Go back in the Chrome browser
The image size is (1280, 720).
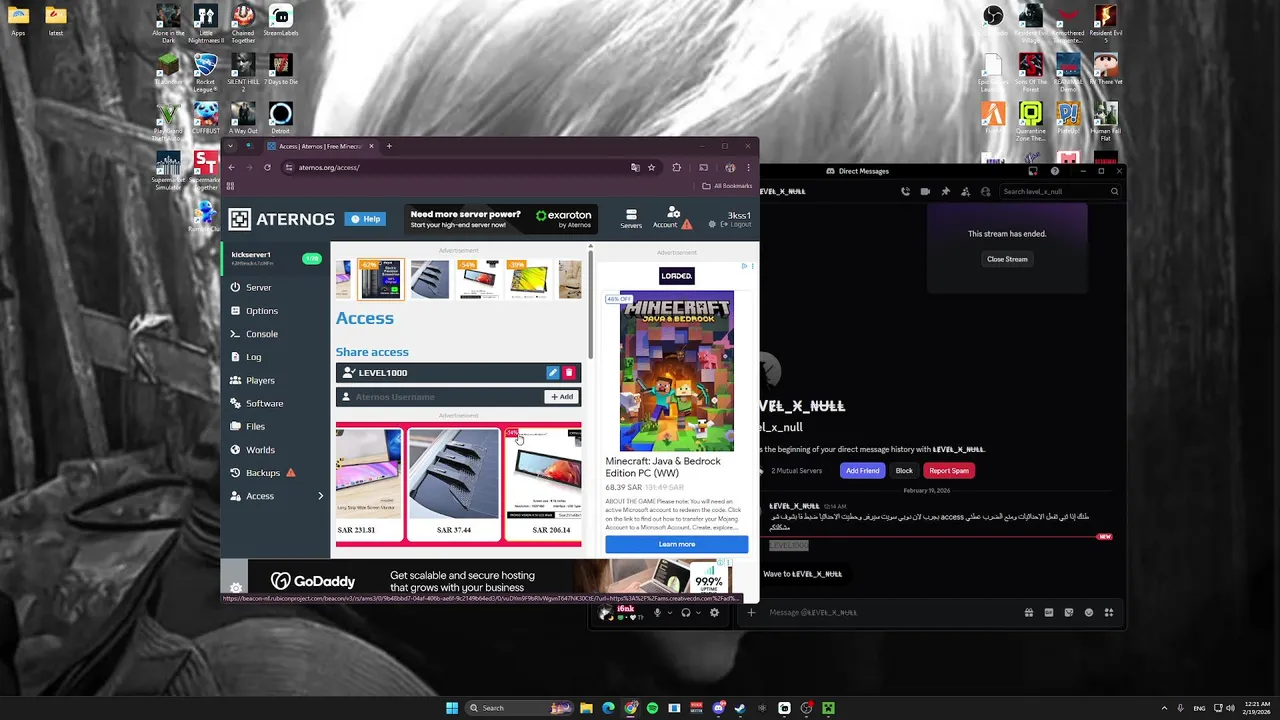point(232,168)
